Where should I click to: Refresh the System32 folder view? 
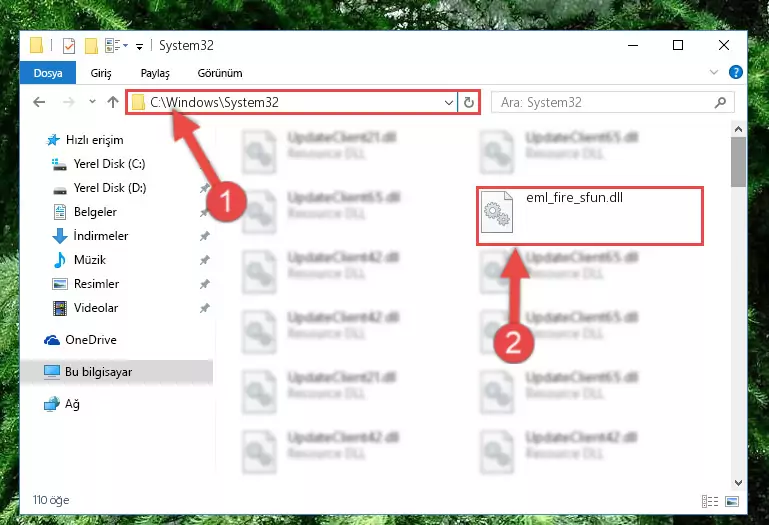[x=469, y=103]
